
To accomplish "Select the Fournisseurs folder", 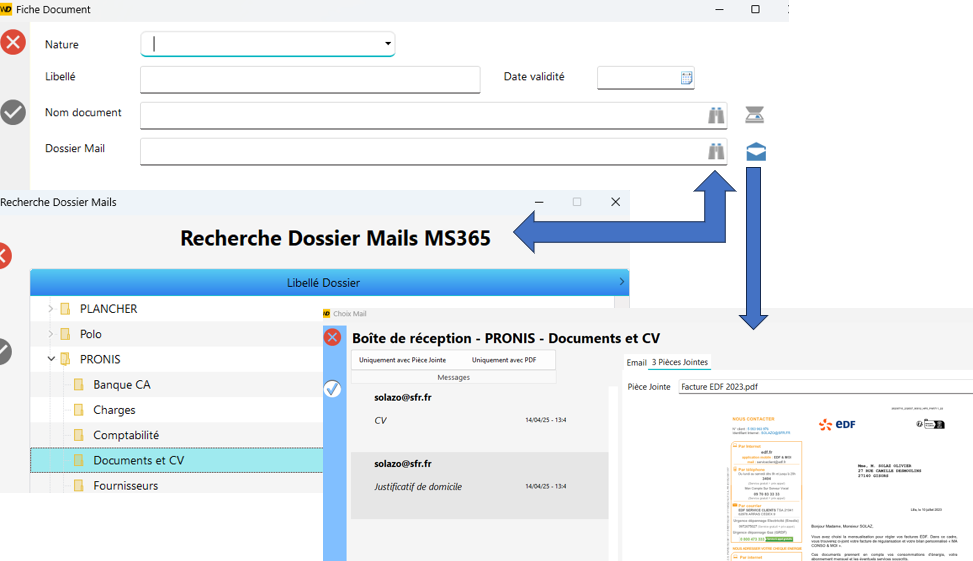I will [177, 485].
